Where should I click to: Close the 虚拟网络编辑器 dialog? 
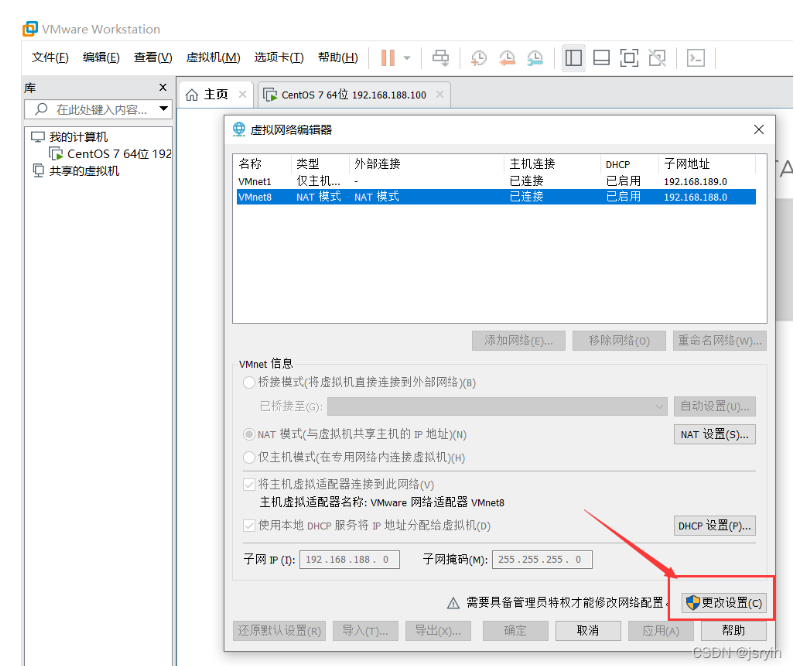759,130
